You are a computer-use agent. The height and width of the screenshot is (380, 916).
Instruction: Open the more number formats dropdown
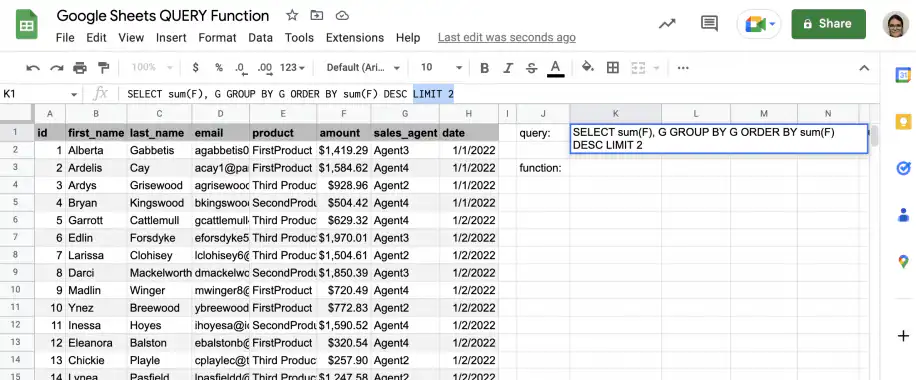(293, 68)
